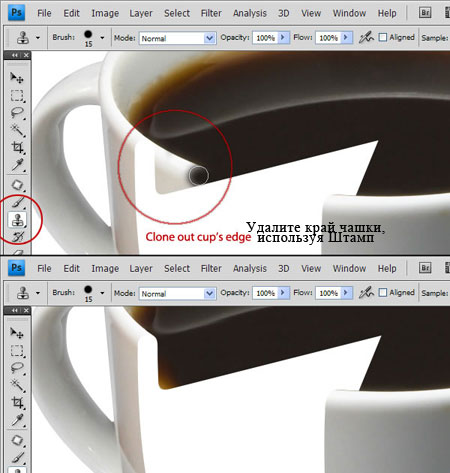Launch Bridge from lower window's Br icon
The height and width of the screenshot is (473, 450).
(425, 268)
